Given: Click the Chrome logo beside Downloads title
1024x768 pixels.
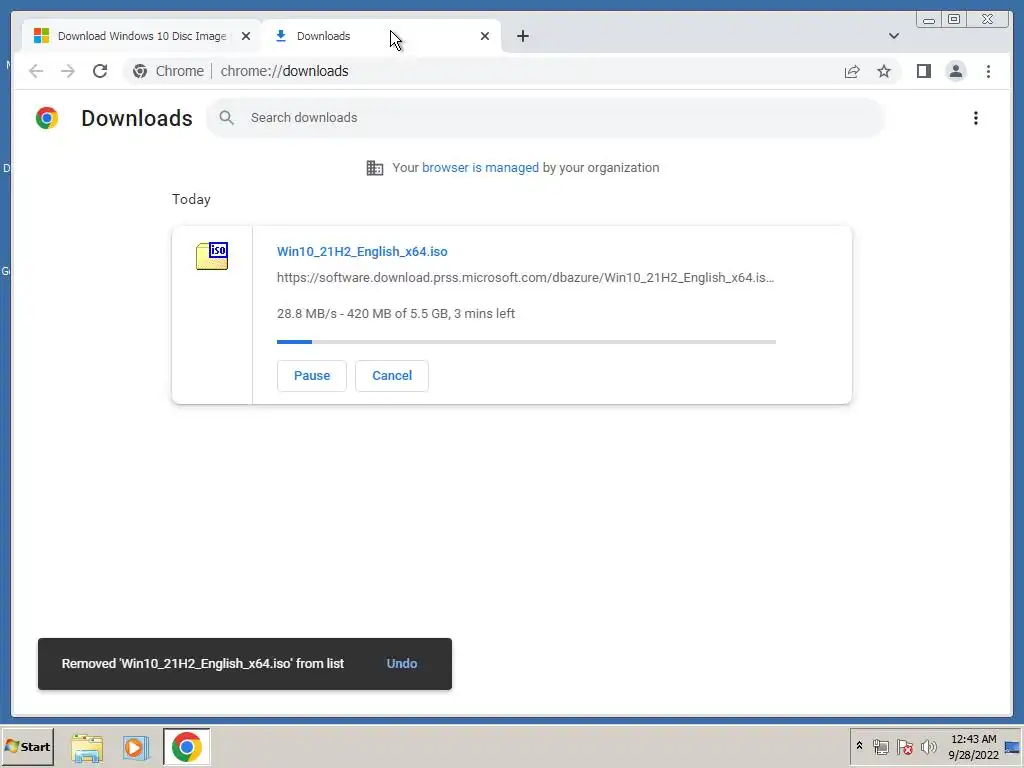Looking at the screenshot, I should (47, 118).
